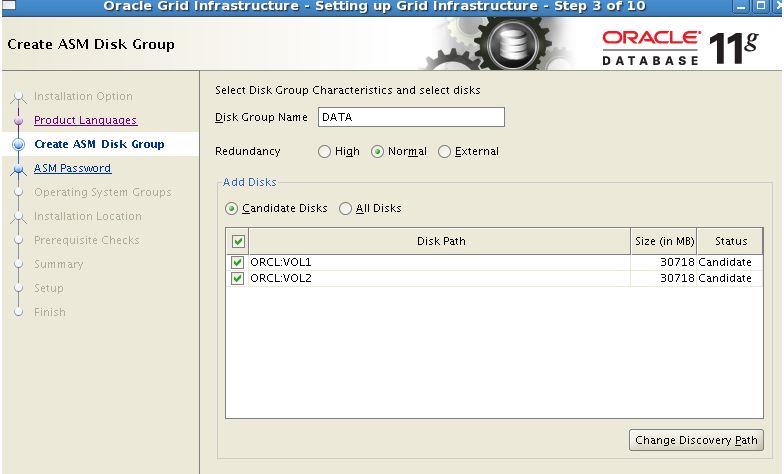Click the Status column header
Screen dimensions: 784x474
click(730, 241)
